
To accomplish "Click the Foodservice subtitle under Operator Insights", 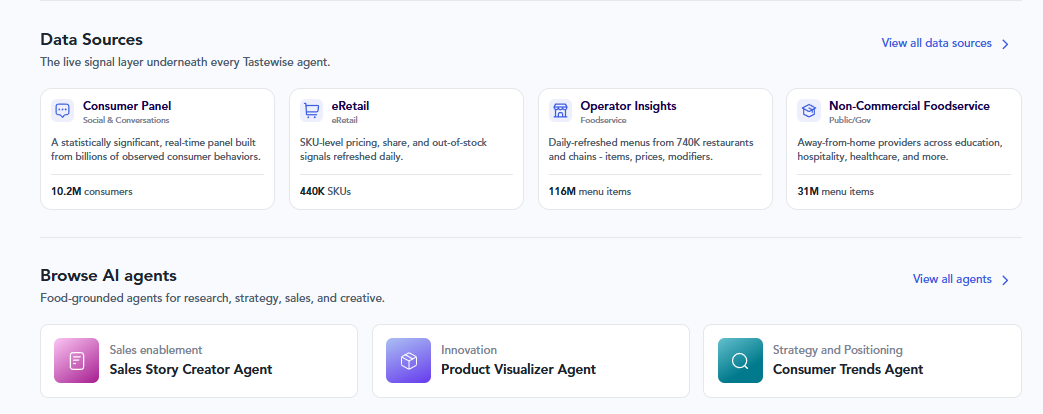I will [x=603, y=120].
